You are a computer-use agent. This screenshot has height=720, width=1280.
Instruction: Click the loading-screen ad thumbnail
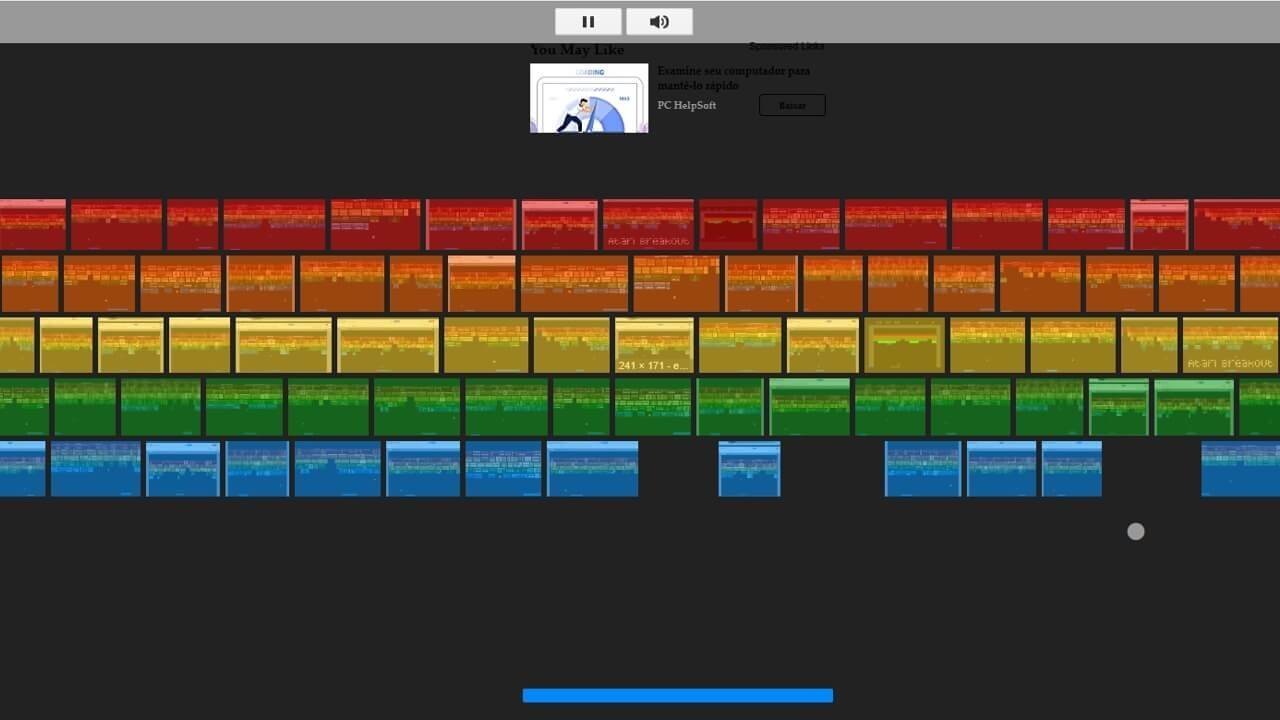point(588,98)
